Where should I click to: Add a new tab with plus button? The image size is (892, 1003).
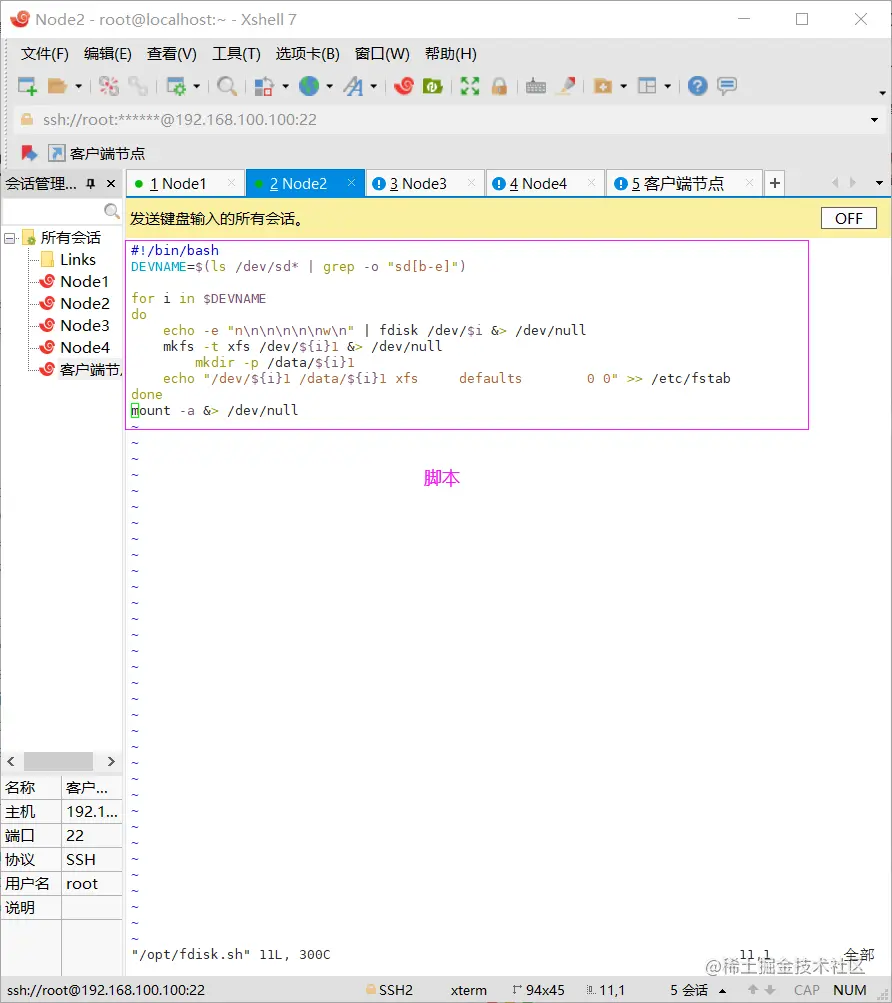point(774,184)
